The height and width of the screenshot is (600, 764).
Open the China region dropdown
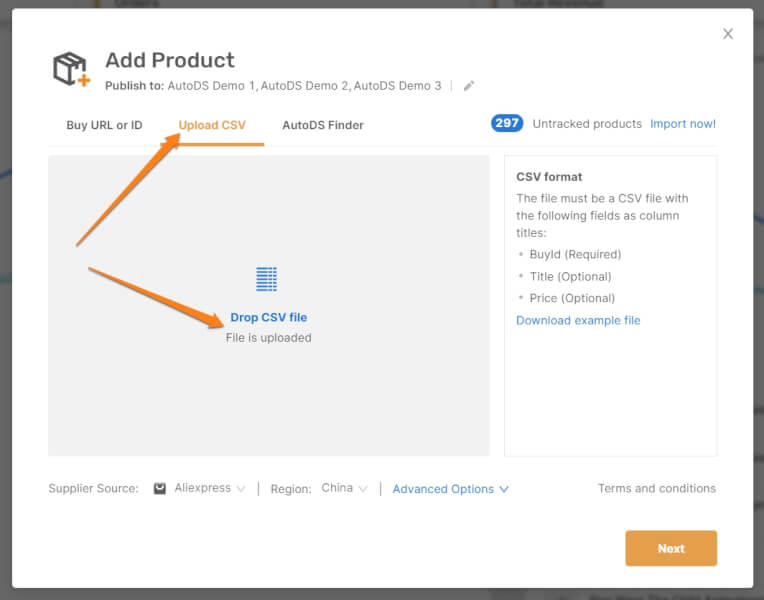344,488
